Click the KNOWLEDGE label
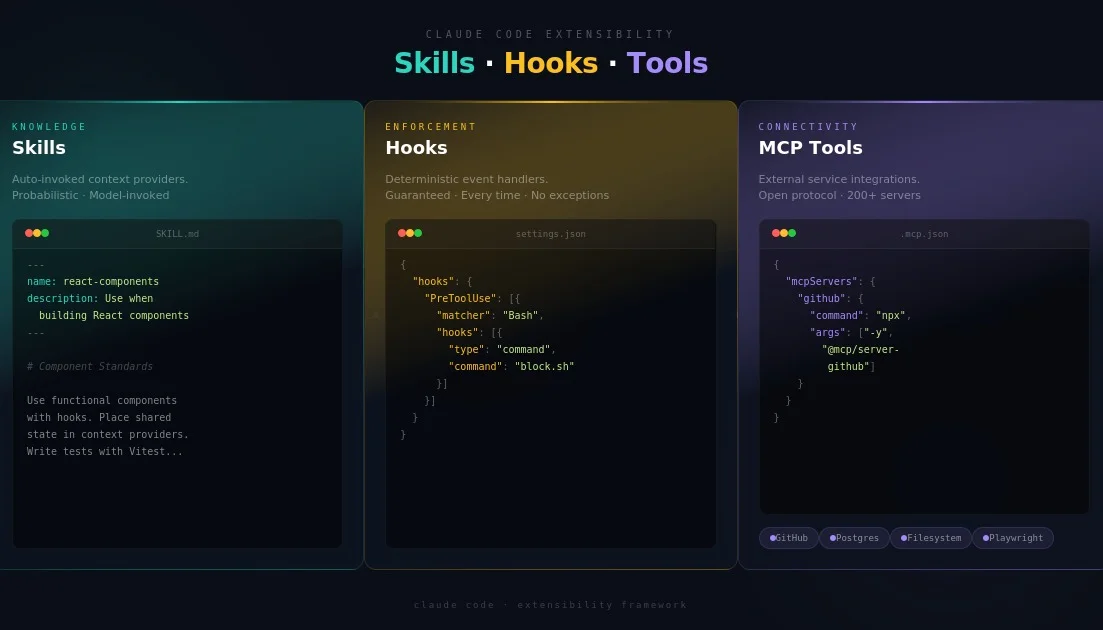 click(49, 127)
